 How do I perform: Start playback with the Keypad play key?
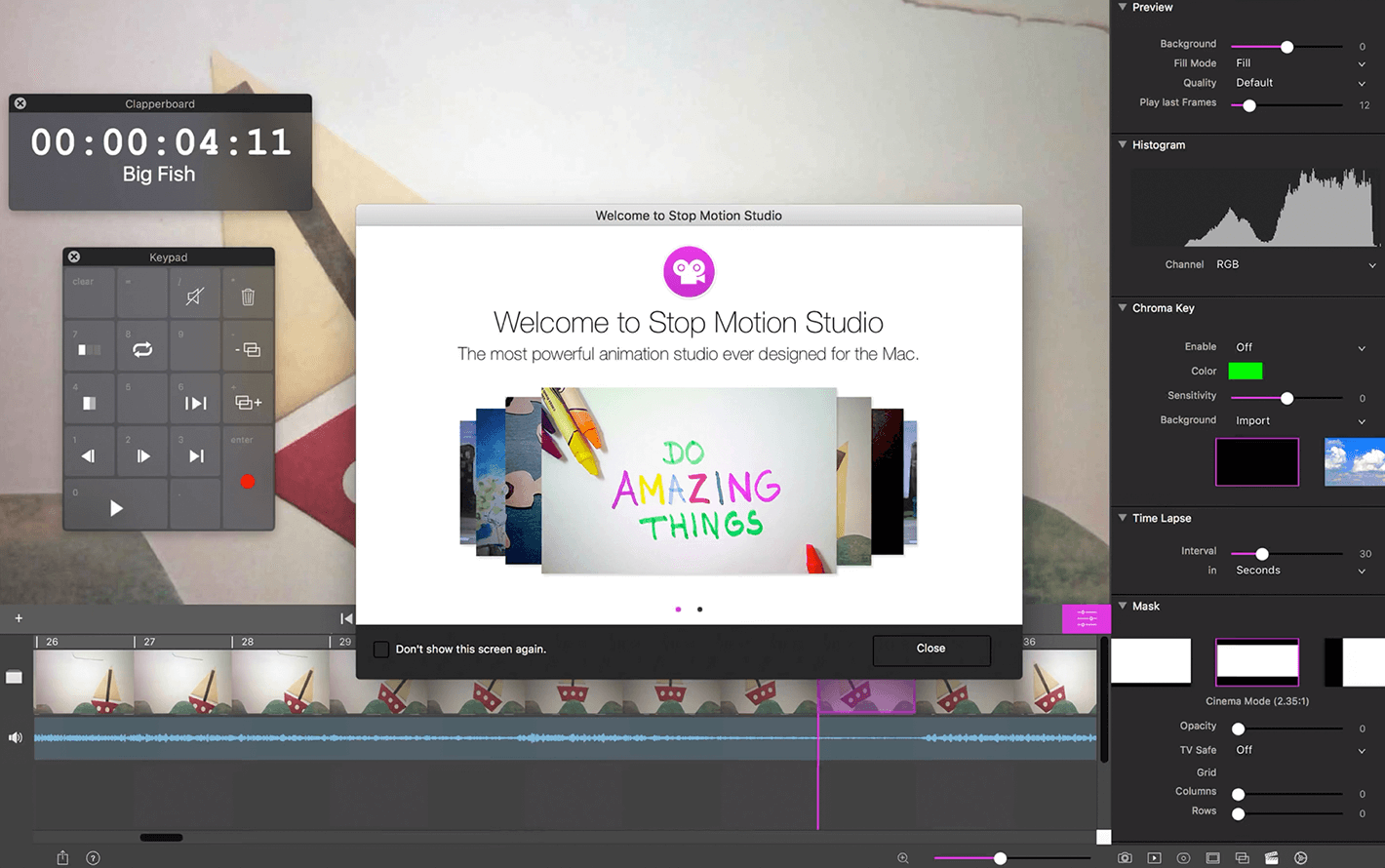(x=116, y=508)
